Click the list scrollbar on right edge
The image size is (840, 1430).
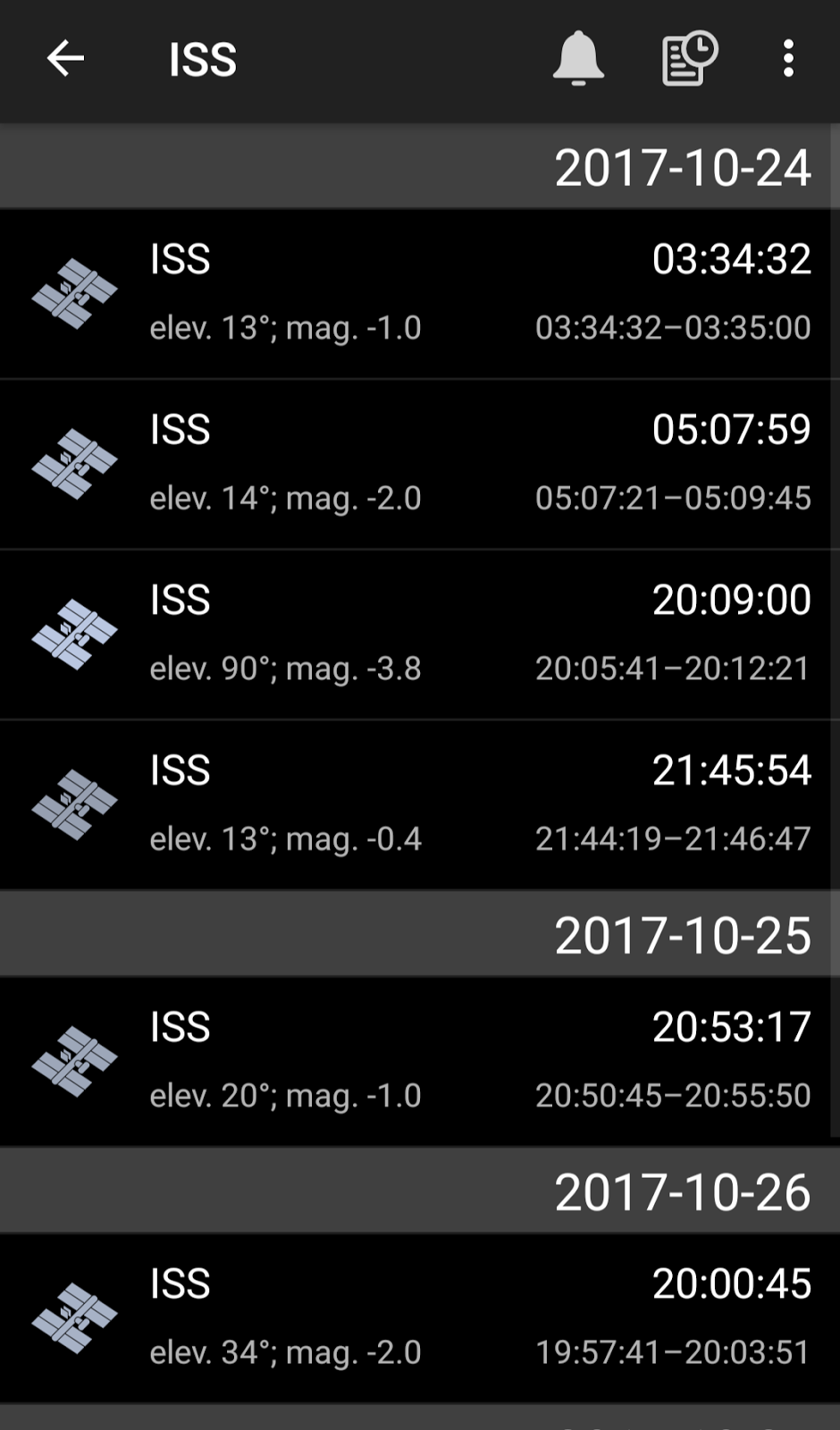click(x=835, y=626)
